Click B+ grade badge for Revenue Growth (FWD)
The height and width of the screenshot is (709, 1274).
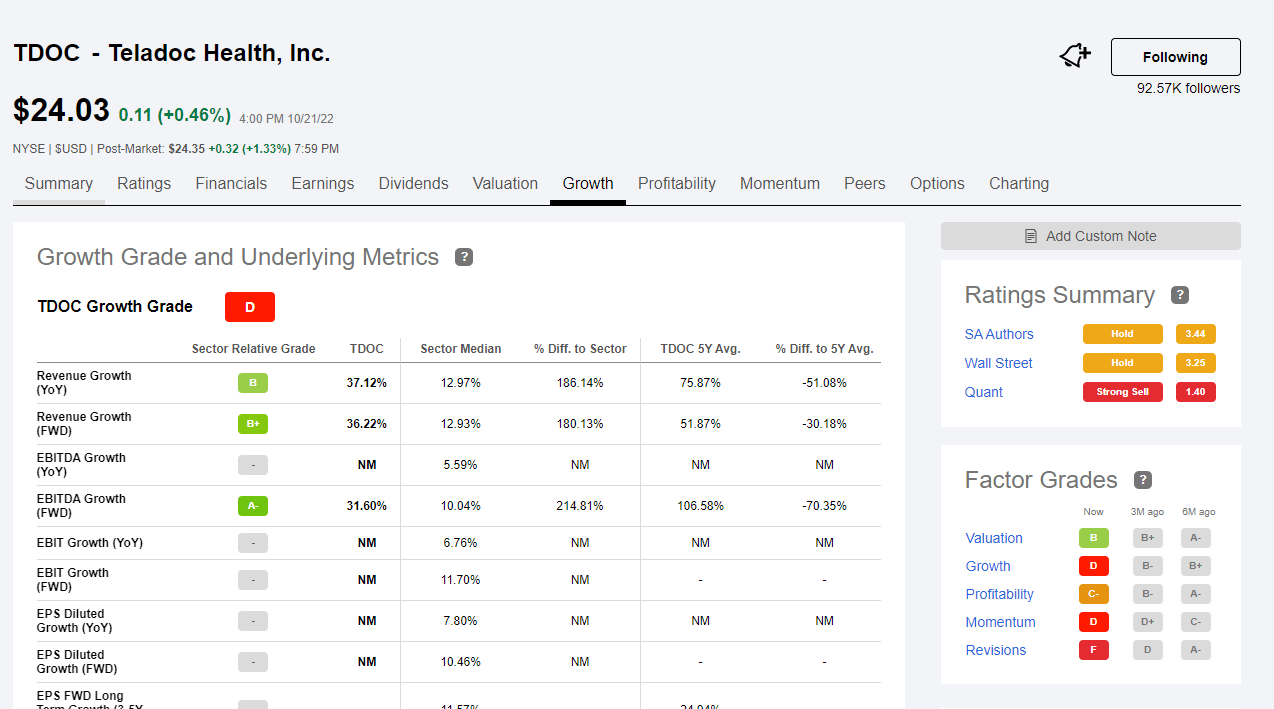click(253, 424)
